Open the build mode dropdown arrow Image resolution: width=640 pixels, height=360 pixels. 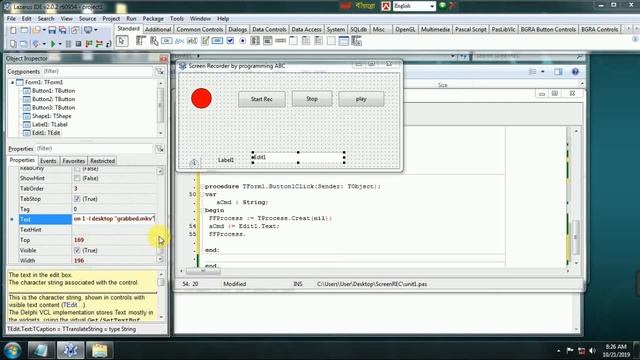click(44, 44)
